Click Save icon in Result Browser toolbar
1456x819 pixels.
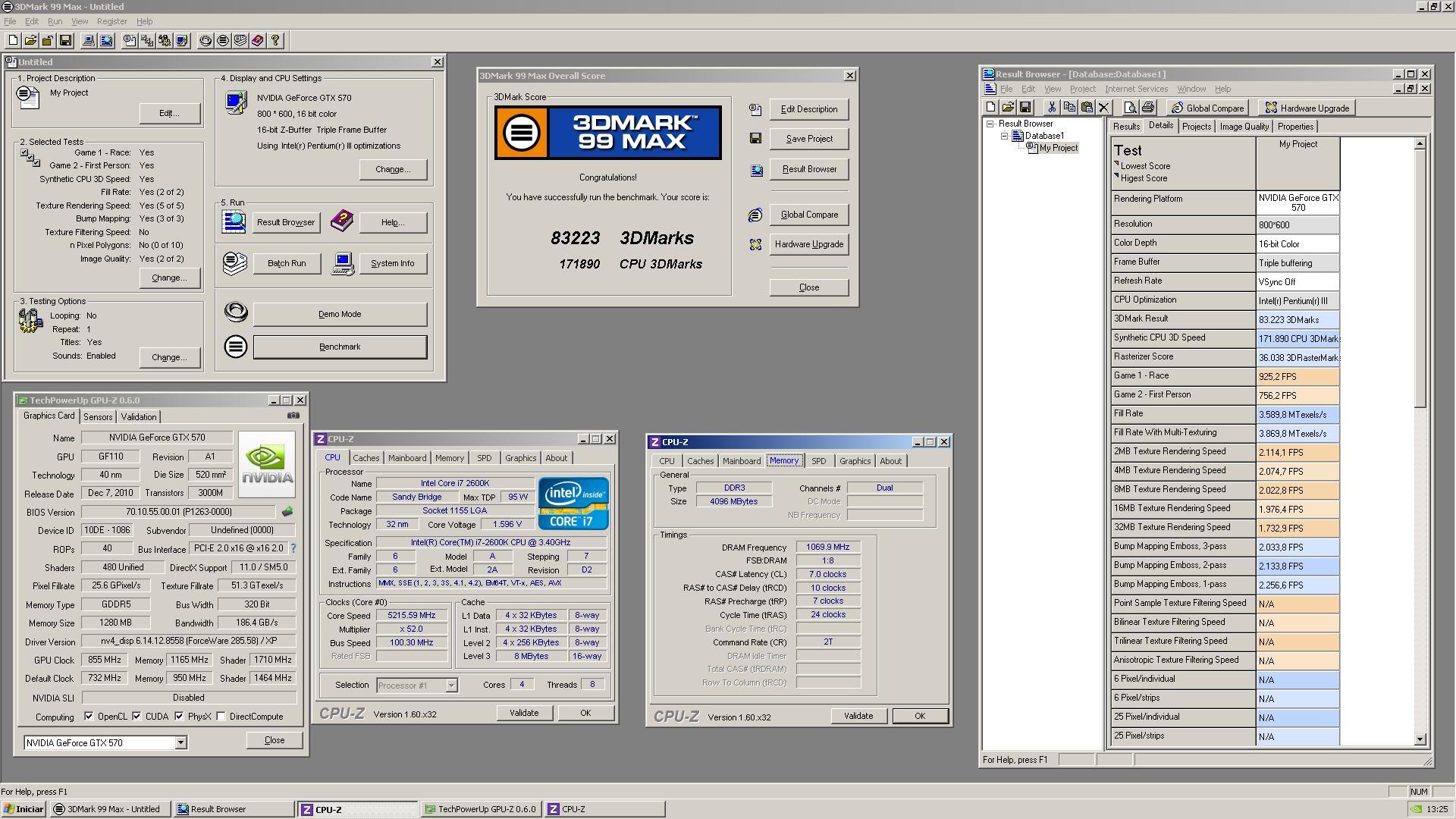1025,108
